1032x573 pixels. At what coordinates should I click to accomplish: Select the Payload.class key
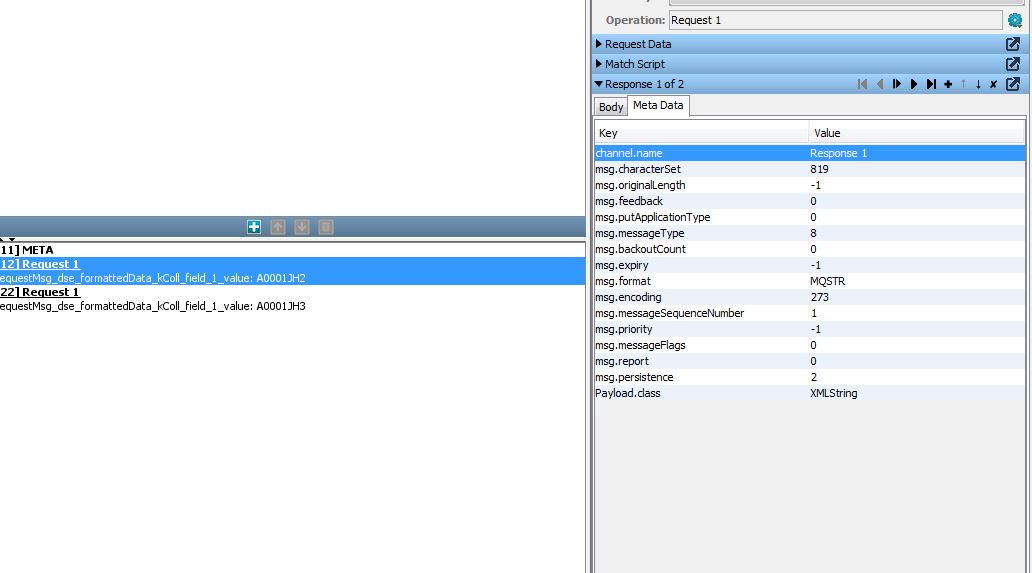tap(627, 393)
